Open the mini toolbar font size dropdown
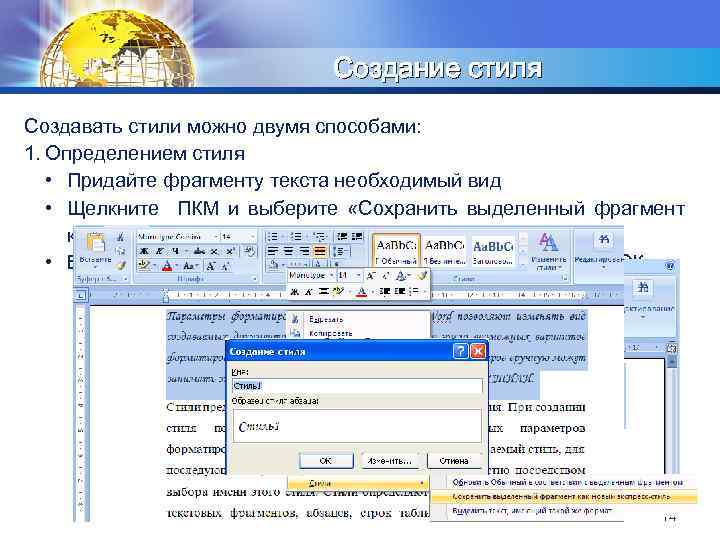Image resolution: width=720 pixels, height=540 pixels. tap(358, 275)
